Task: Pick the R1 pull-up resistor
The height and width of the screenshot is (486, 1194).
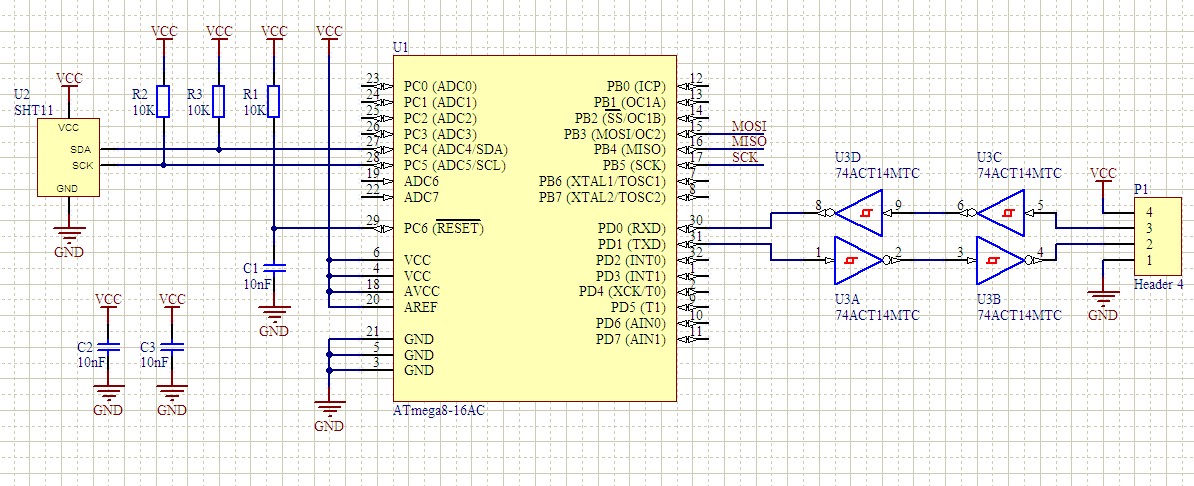Action: 274,101
